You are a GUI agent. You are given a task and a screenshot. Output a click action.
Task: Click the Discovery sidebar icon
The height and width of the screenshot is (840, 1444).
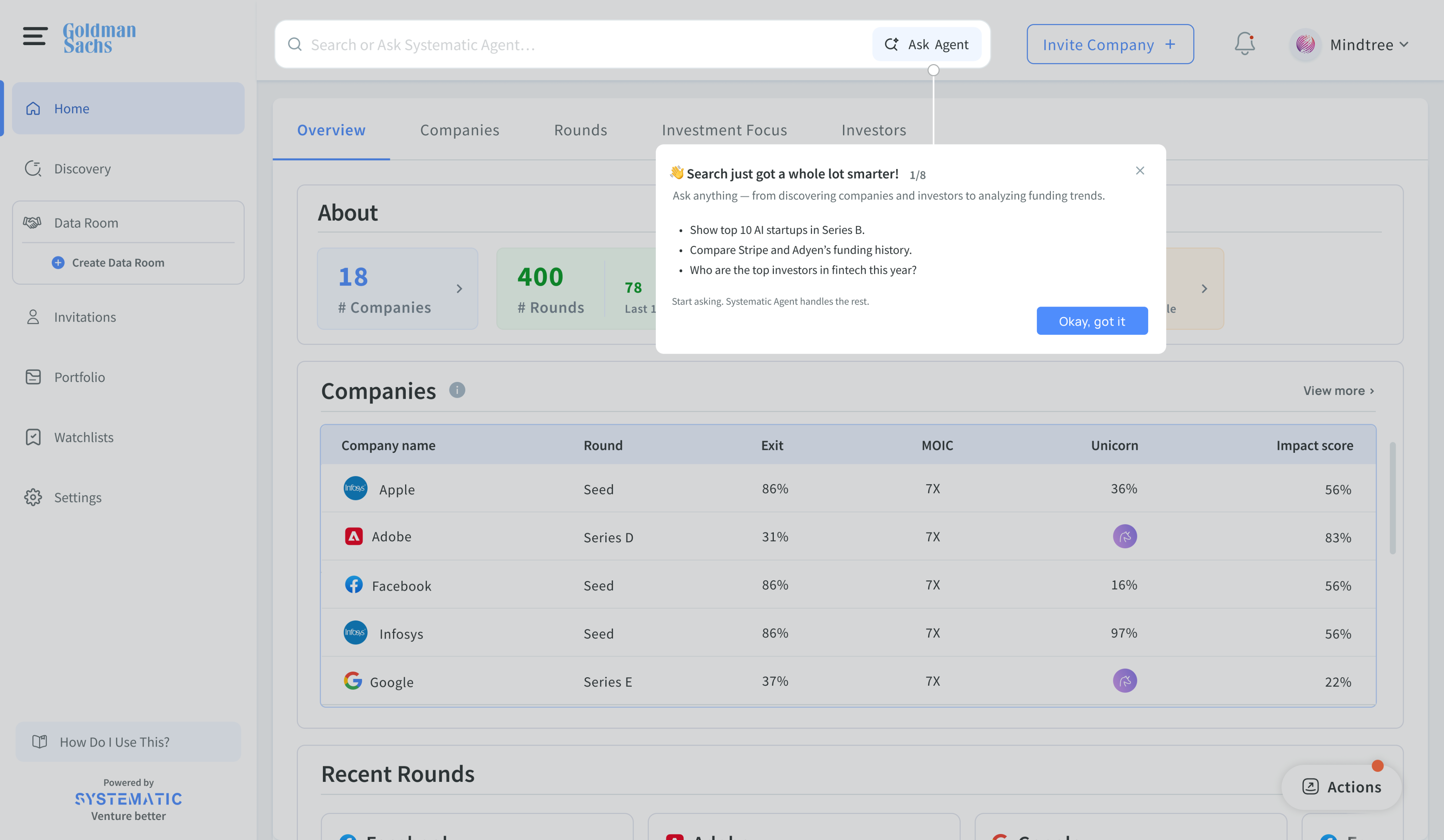[33, 168]
